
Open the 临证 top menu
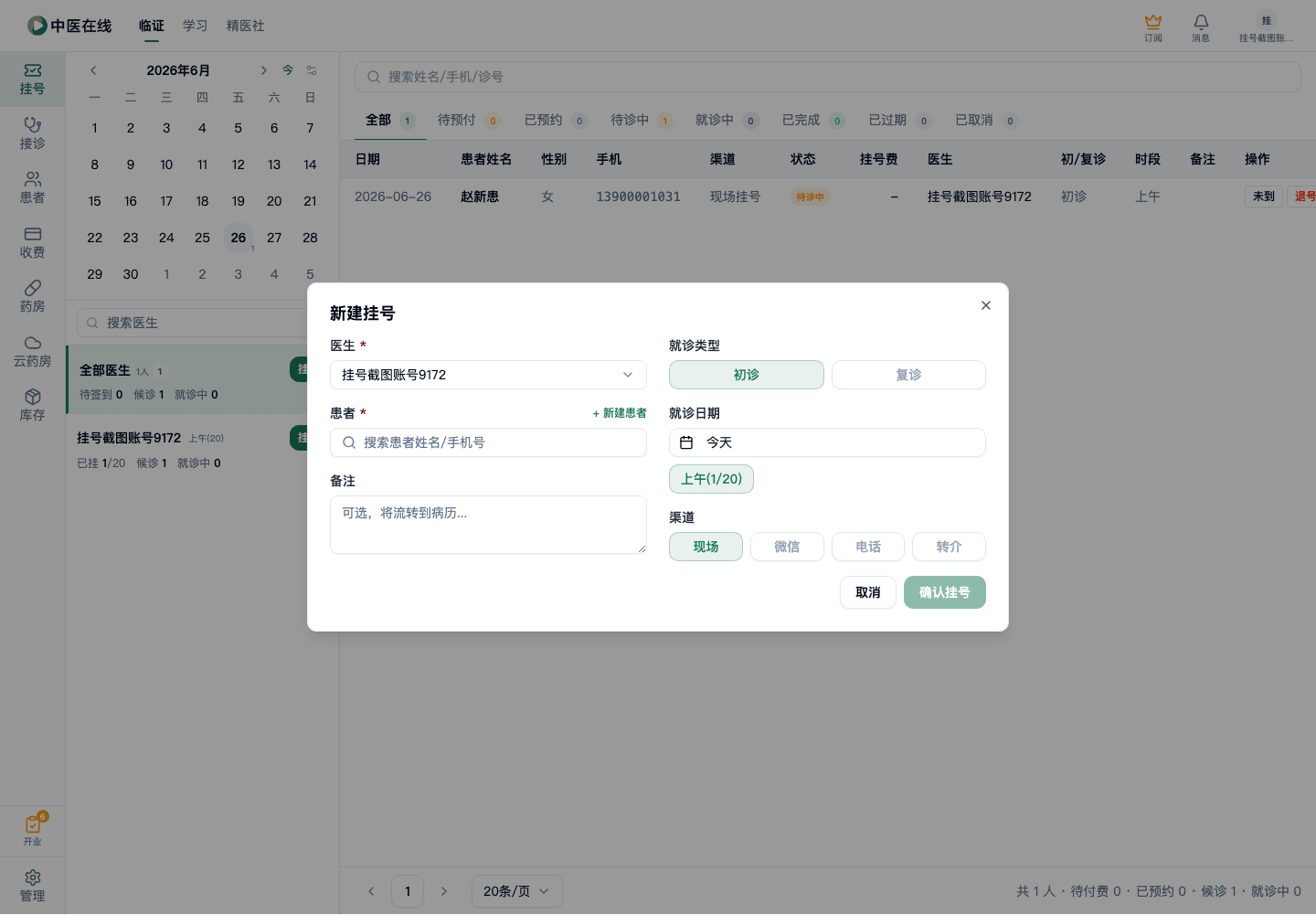pos(152,26)
